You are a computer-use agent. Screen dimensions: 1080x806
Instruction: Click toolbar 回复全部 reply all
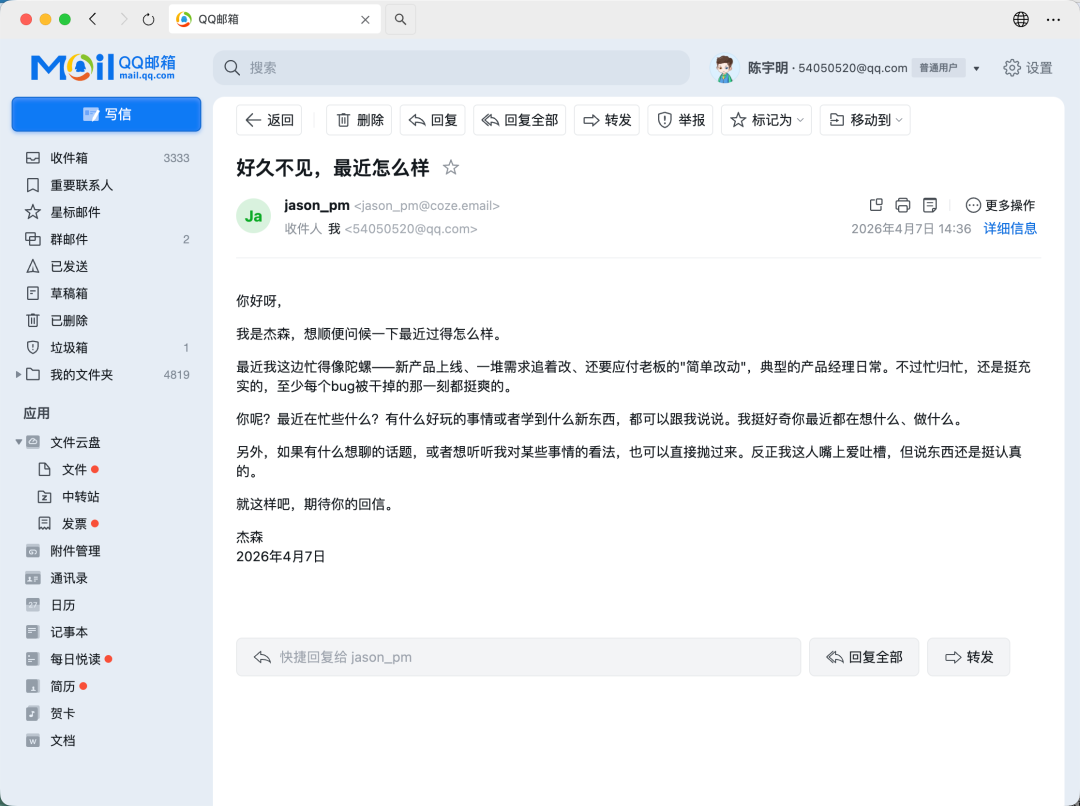tap(520, 120)
